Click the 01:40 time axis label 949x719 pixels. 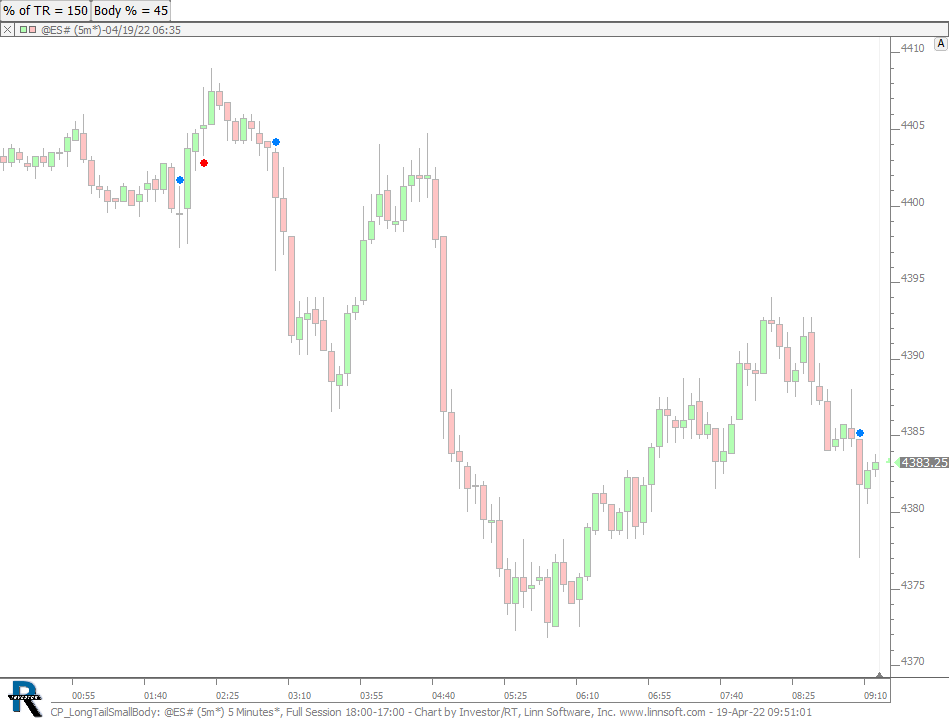156,696
